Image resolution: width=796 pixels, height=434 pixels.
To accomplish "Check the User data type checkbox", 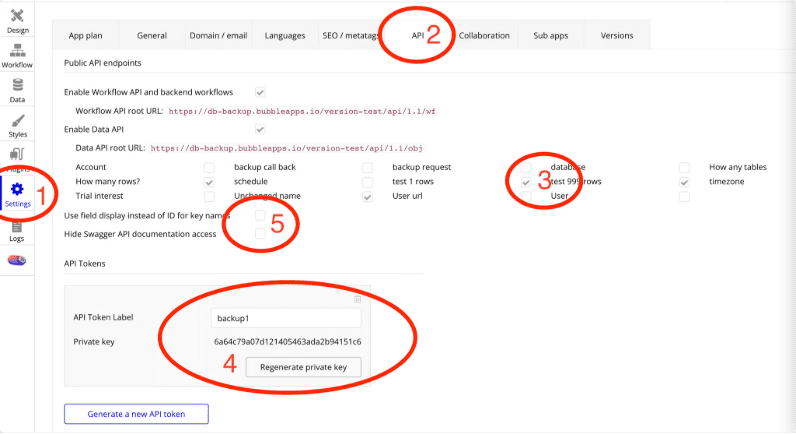I will pyautogui.click(x=684, y=196).
